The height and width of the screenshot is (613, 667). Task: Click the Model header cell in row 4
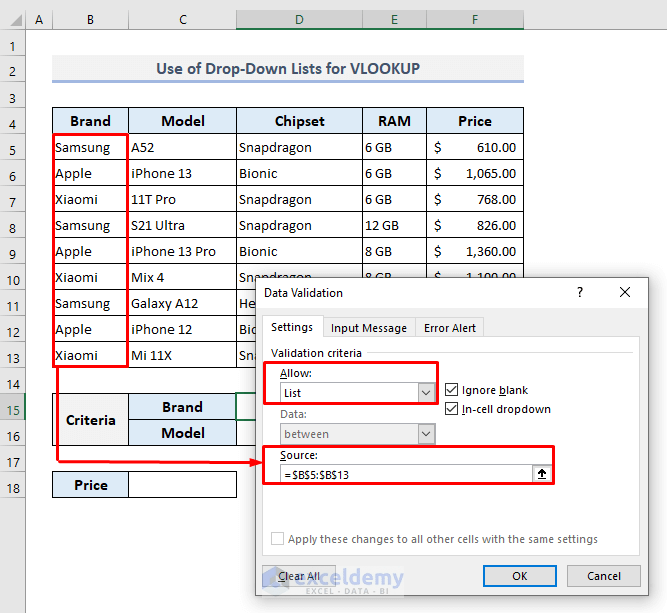182,121
